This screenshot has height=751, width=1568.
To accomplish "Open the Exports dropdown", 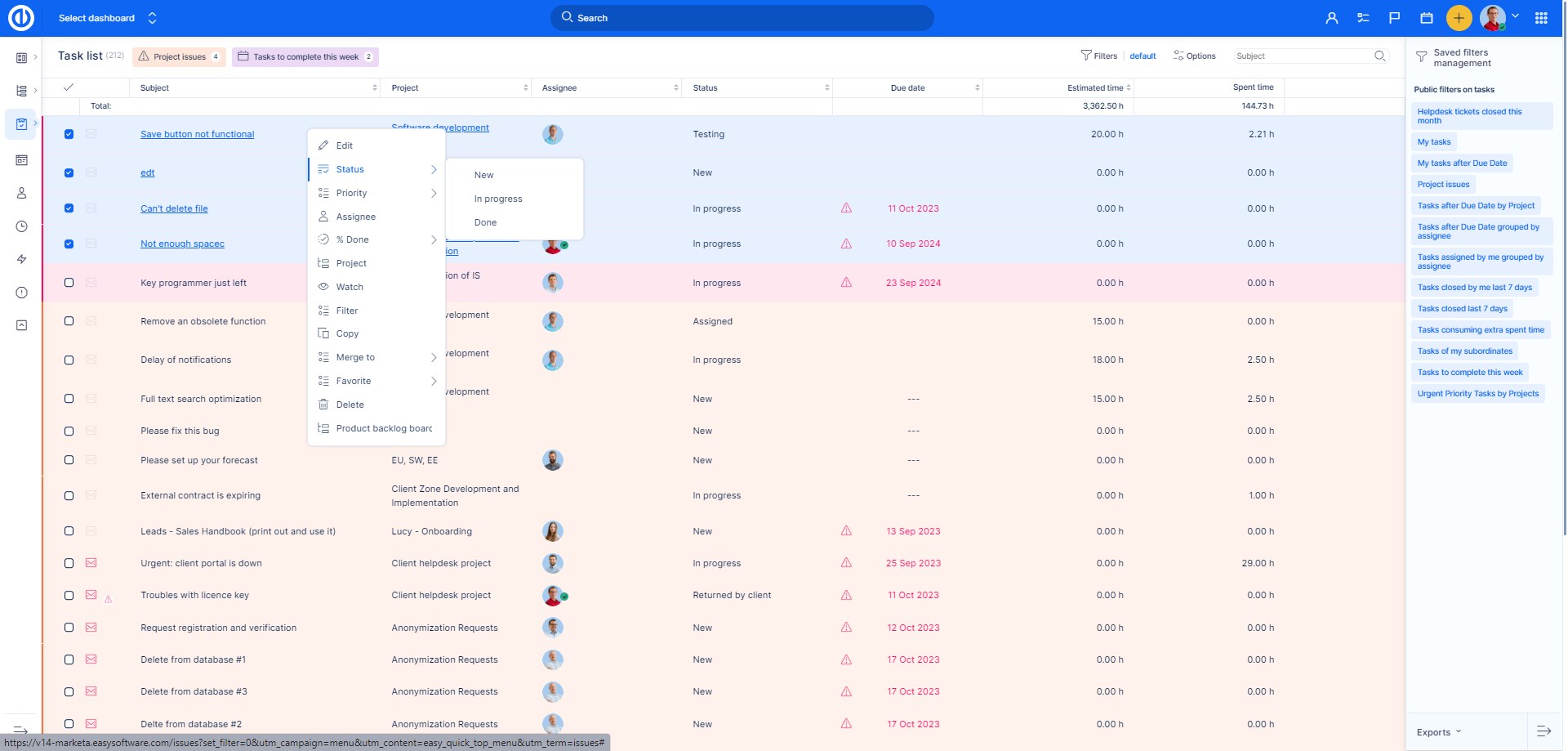I will [1438, 732].
